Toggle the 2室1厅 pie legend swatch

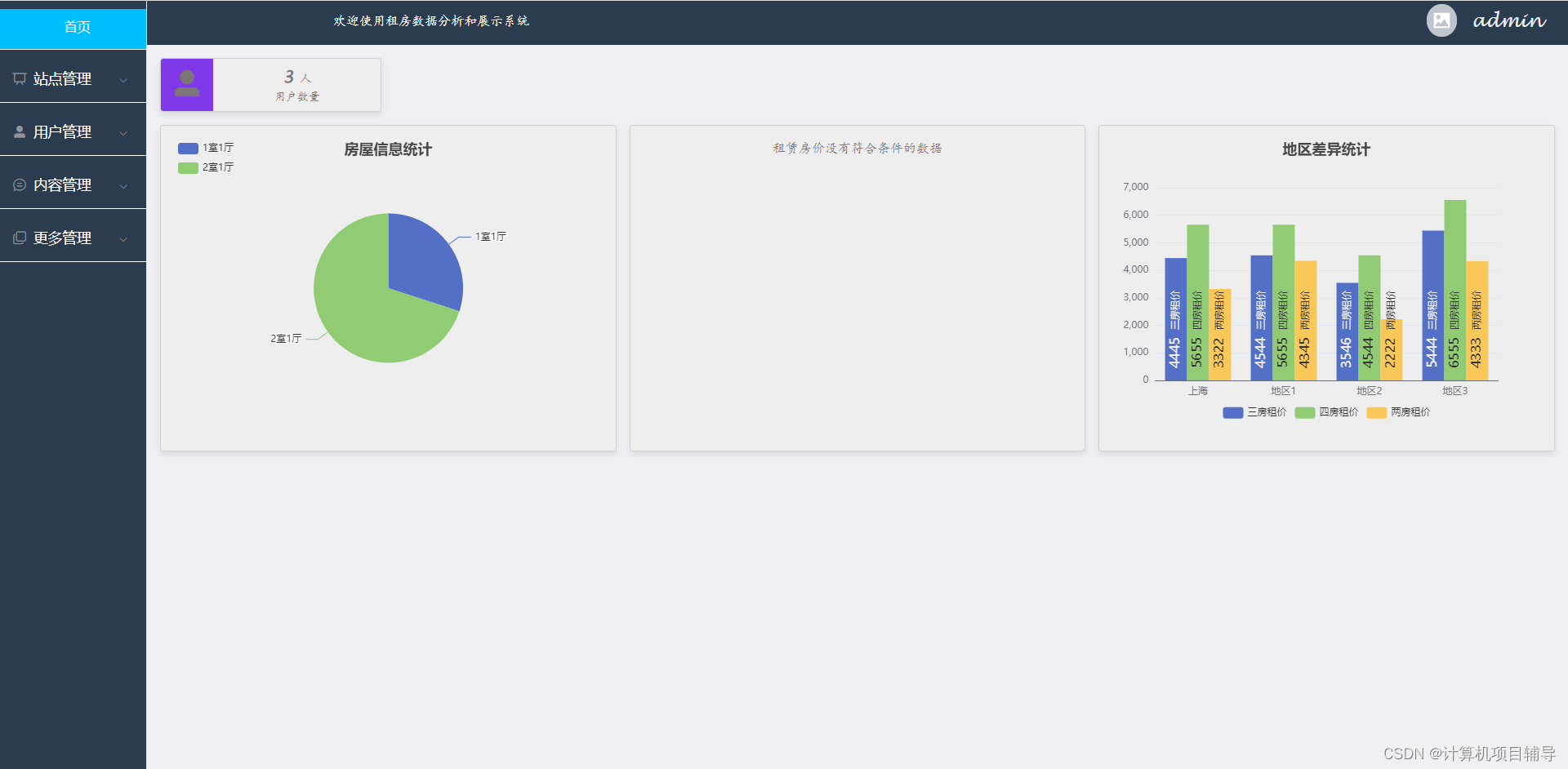pyautogui.click(x=188, y=167)
